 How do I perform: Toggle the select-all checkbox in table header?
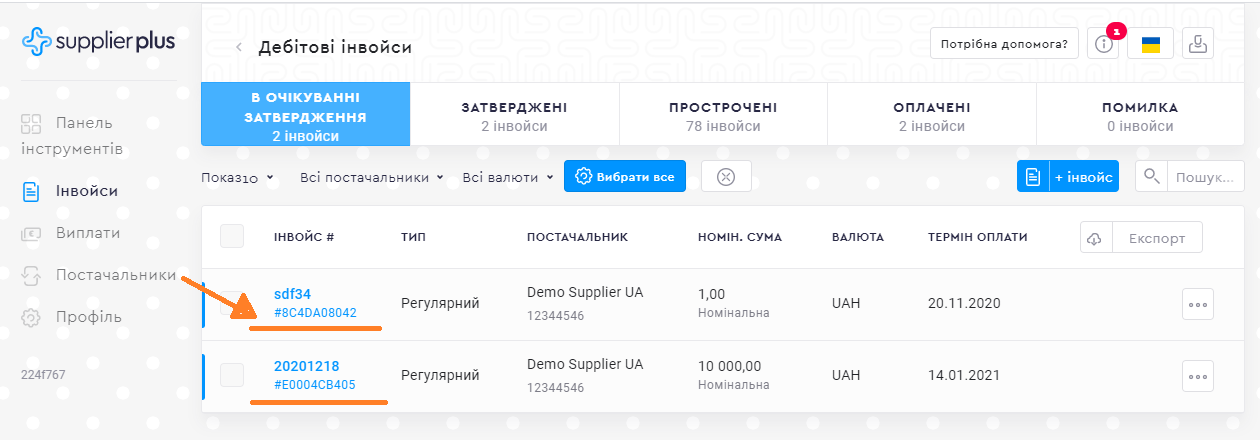[232, 236]
